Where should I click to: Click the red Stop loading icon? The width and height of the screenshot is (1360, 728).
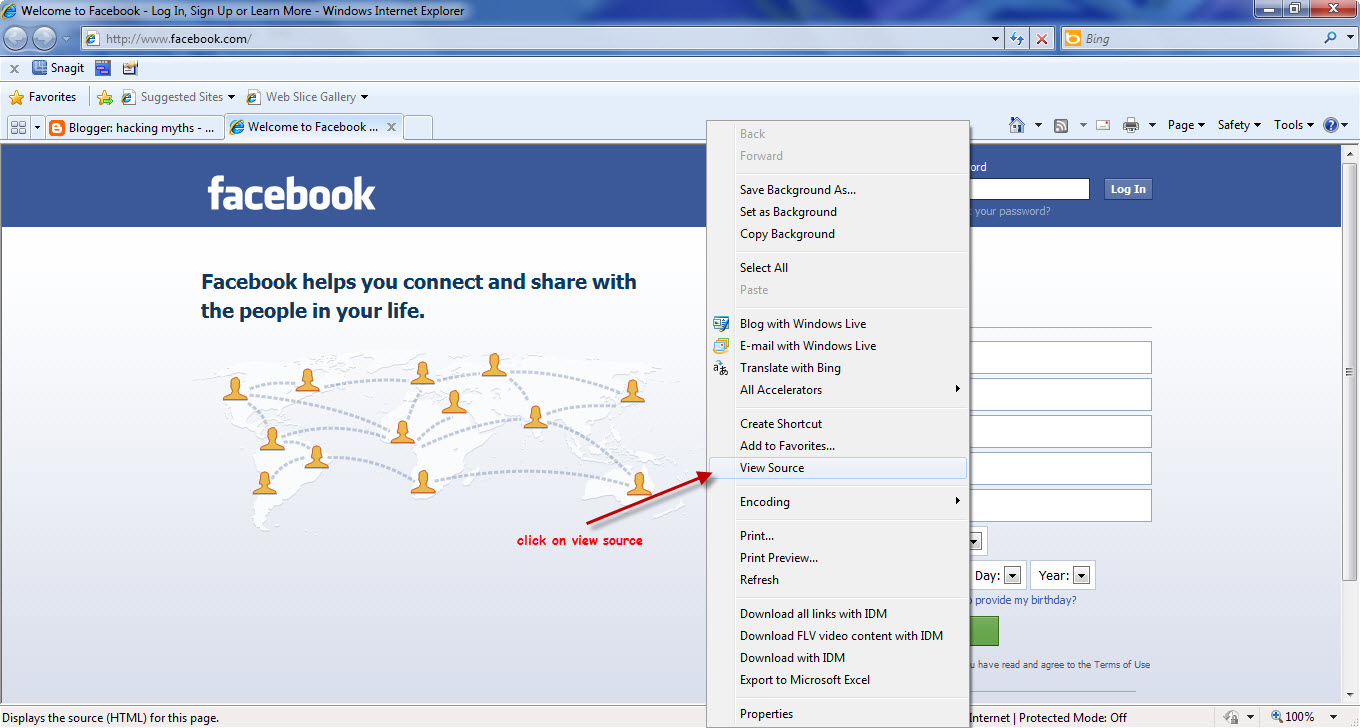click(x=1042, y=39)
